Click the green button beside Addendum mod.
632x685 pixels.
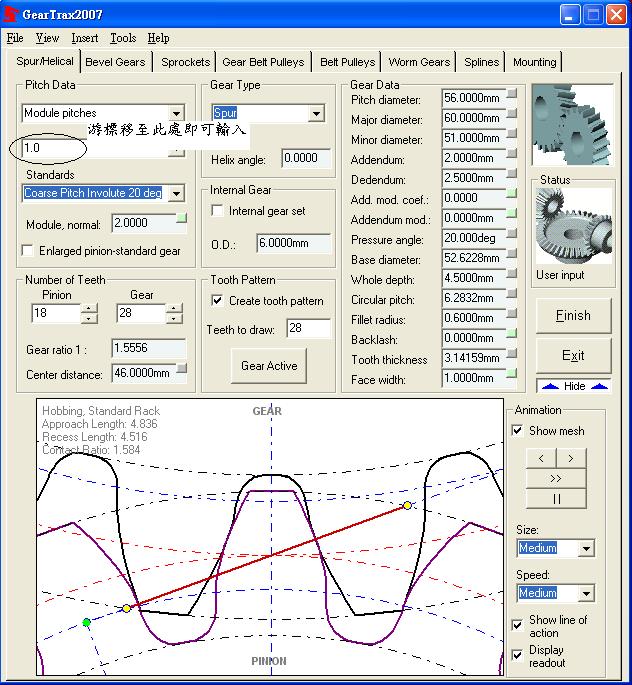pos(511,213)
